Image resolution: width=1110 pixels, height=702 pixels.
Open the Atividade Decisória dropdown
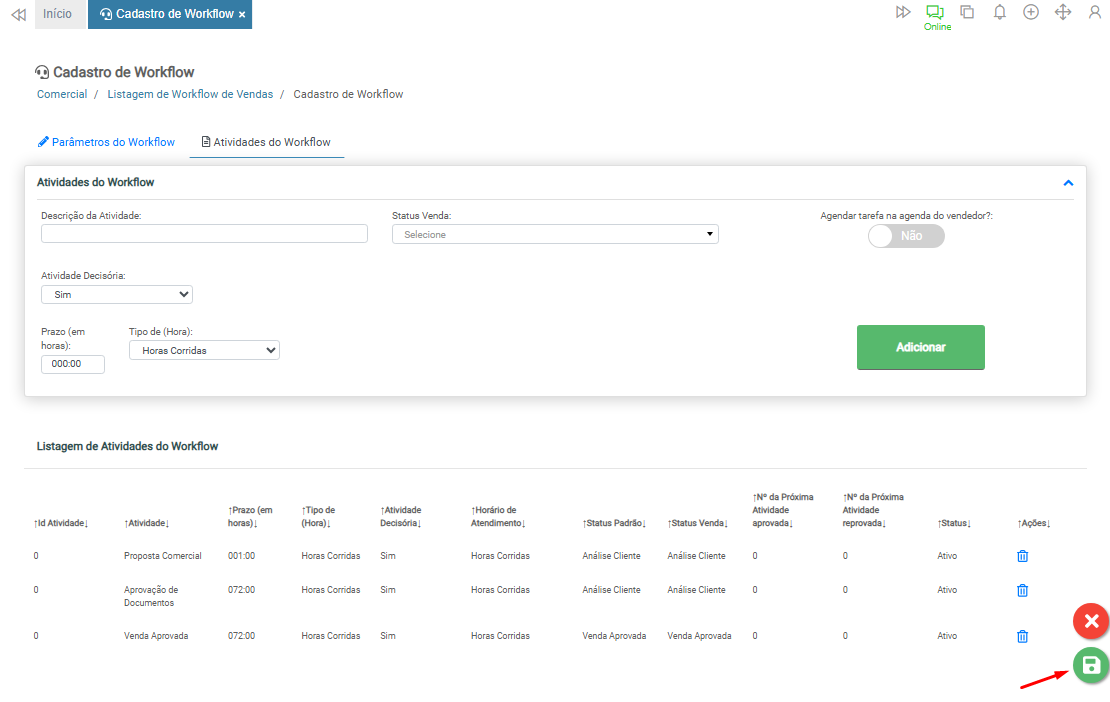116,294
